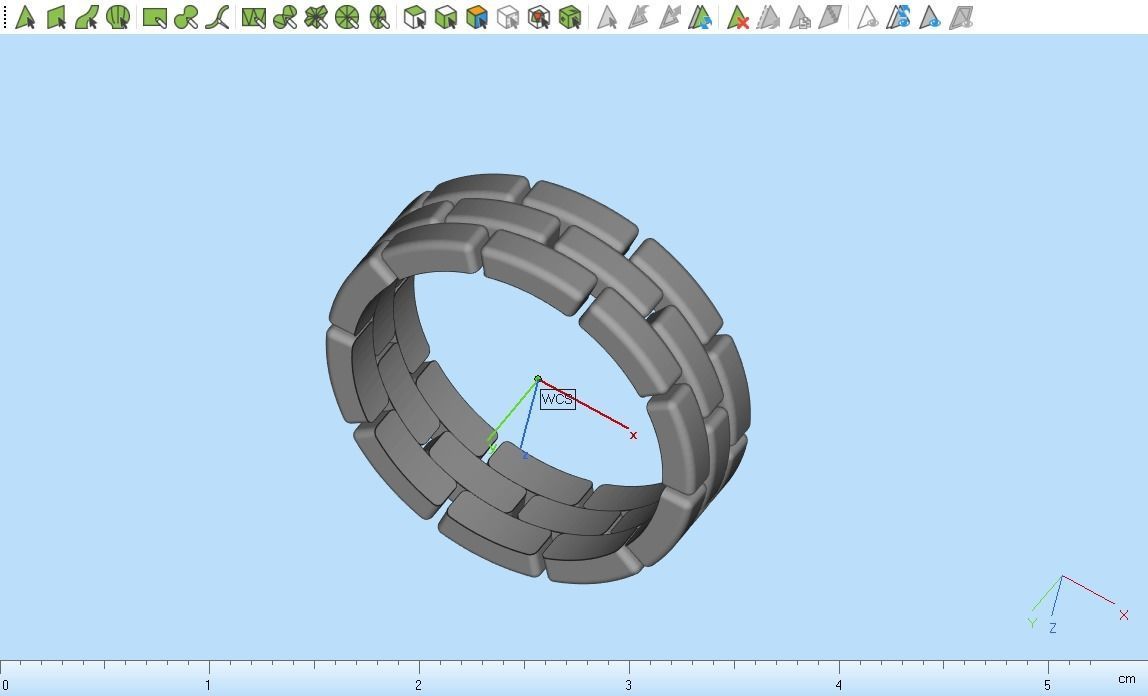Viewport: 1148px width, 696px height.
Task: Choose the rectangle window marking tool
Action: (154, 17)
